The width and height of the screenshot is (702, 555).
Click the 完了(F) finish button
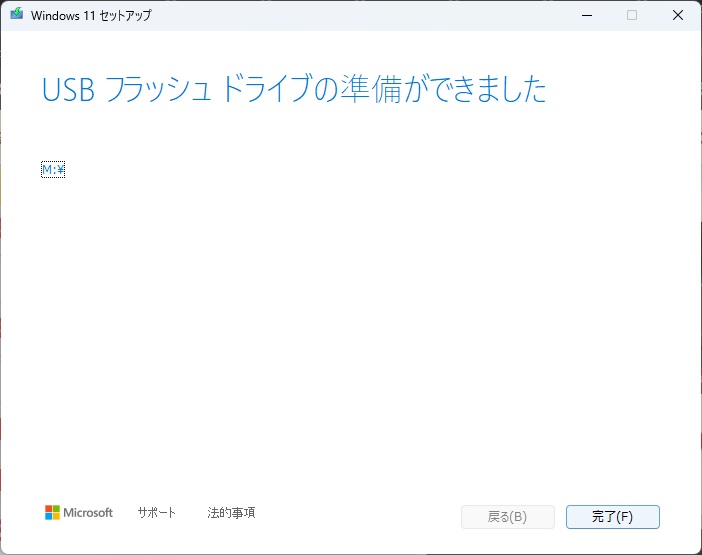click(612, 517)
